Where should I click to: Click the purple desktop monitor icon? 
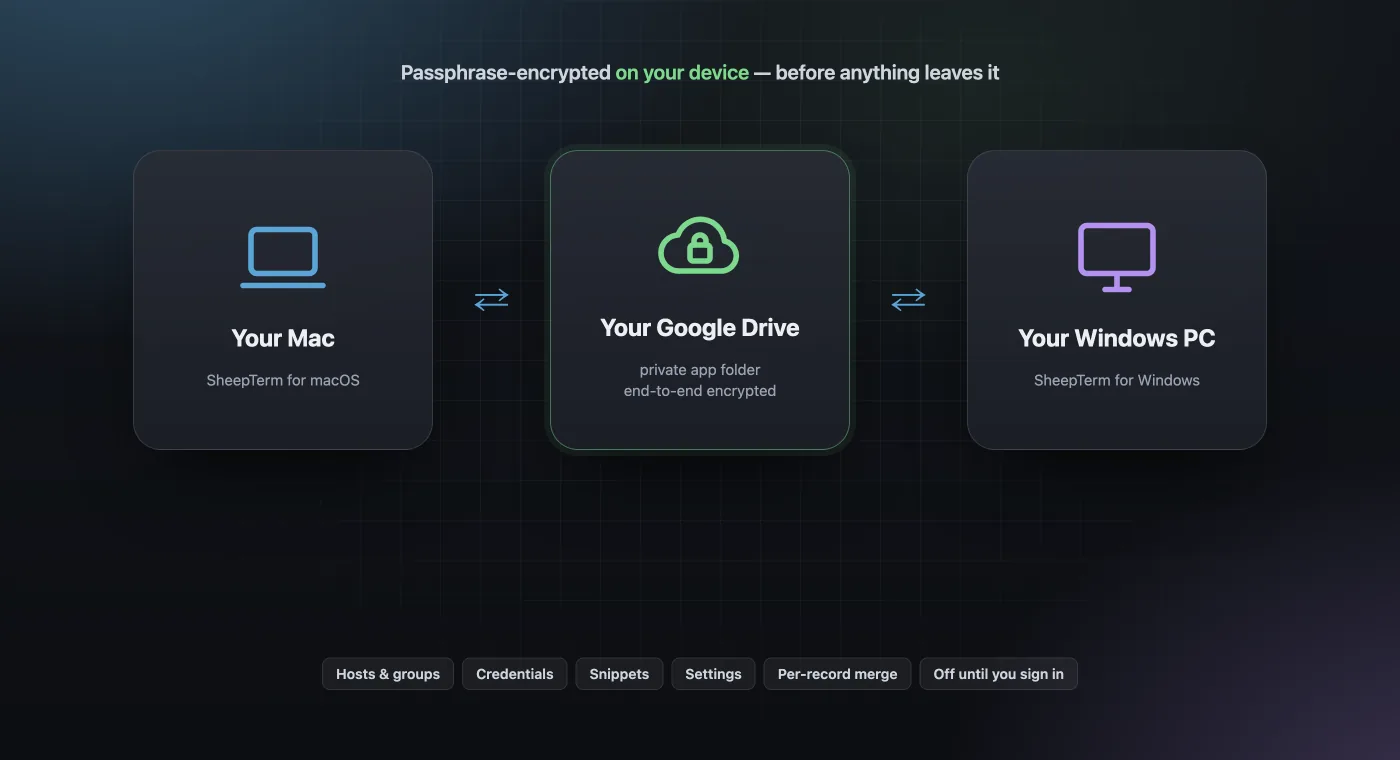point(1117,257)
